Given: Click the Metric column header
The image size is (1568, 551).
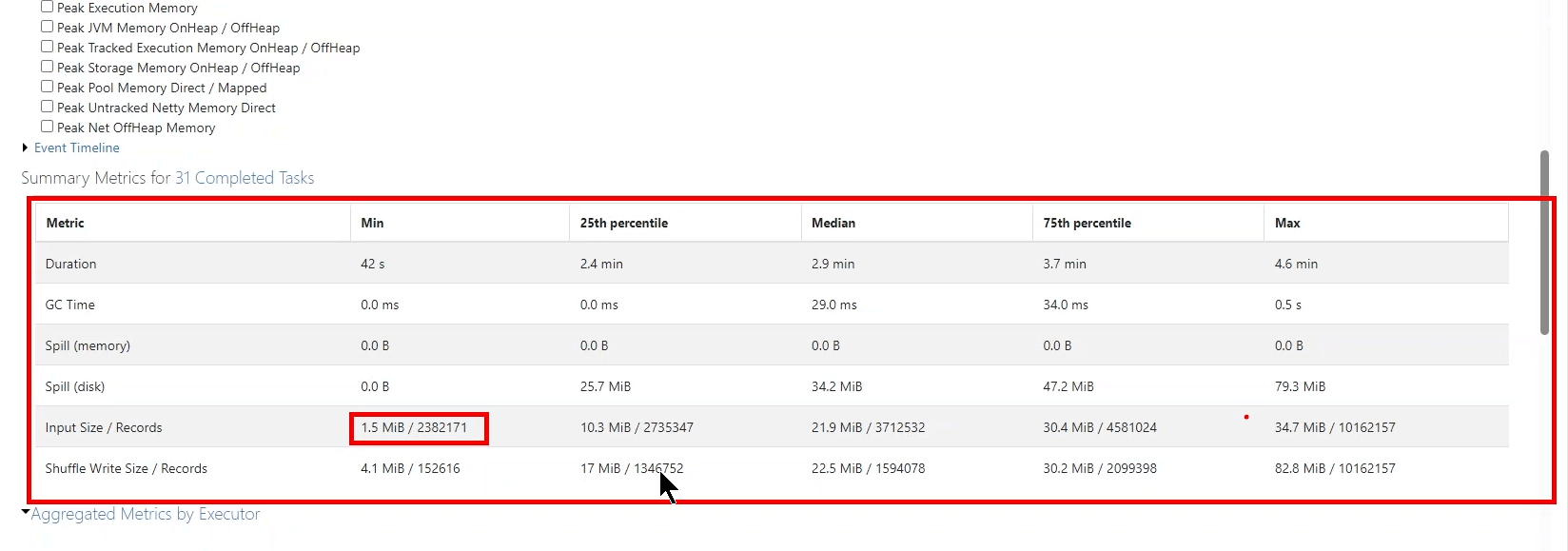Looking at the screenshot, I should click(x=65, y=223).
